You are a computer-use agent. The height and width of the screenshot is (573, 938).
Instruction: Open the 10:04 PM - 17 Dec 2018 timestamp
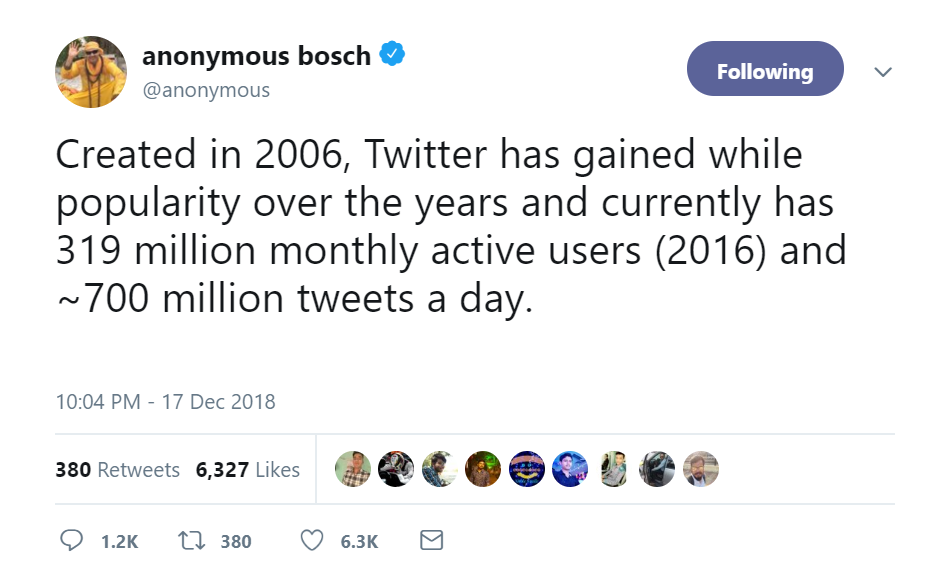166,401
